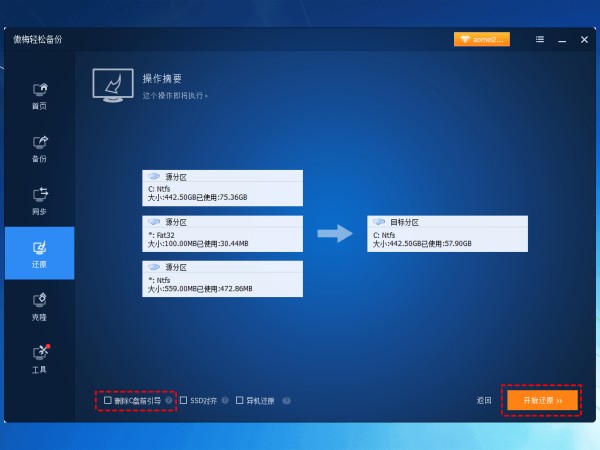
Task: Click help icon next to 删除C盘前引导
Action: (169, 400)
